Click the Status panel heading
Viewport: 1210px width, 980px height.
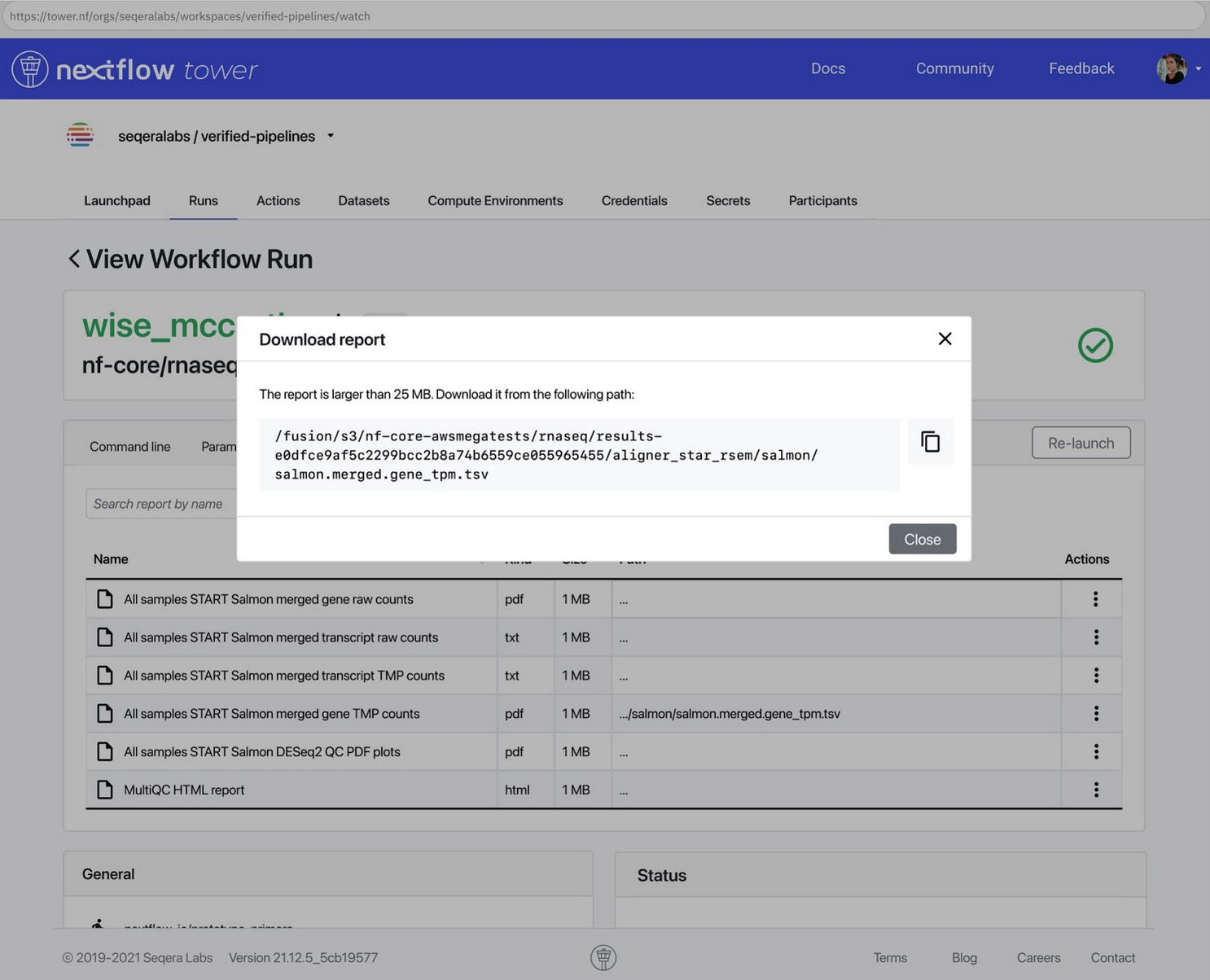point(661,876)
